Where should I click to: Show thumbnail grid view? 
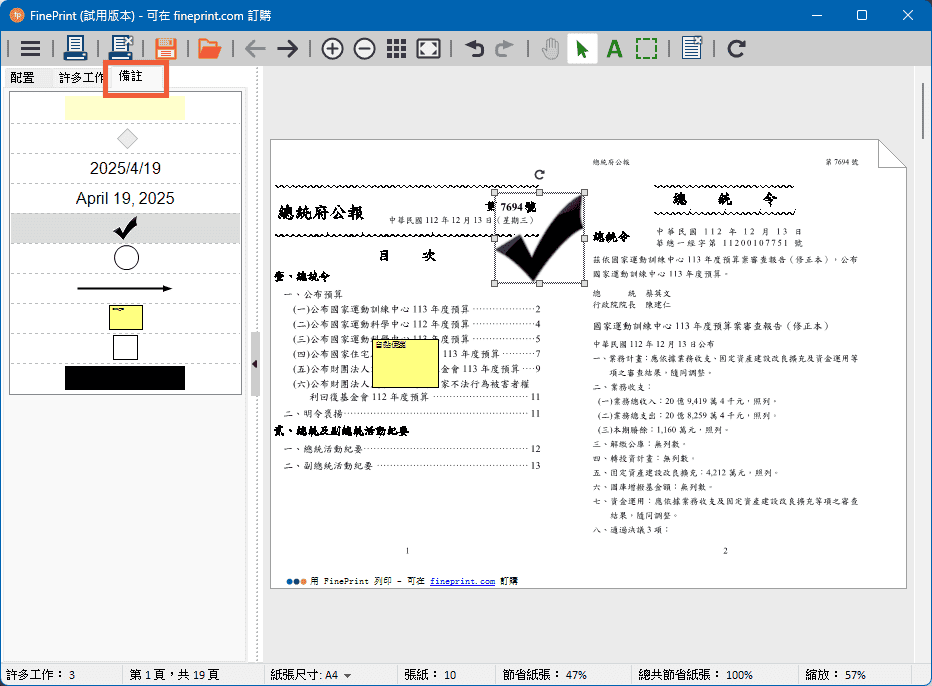coord(396,48)
